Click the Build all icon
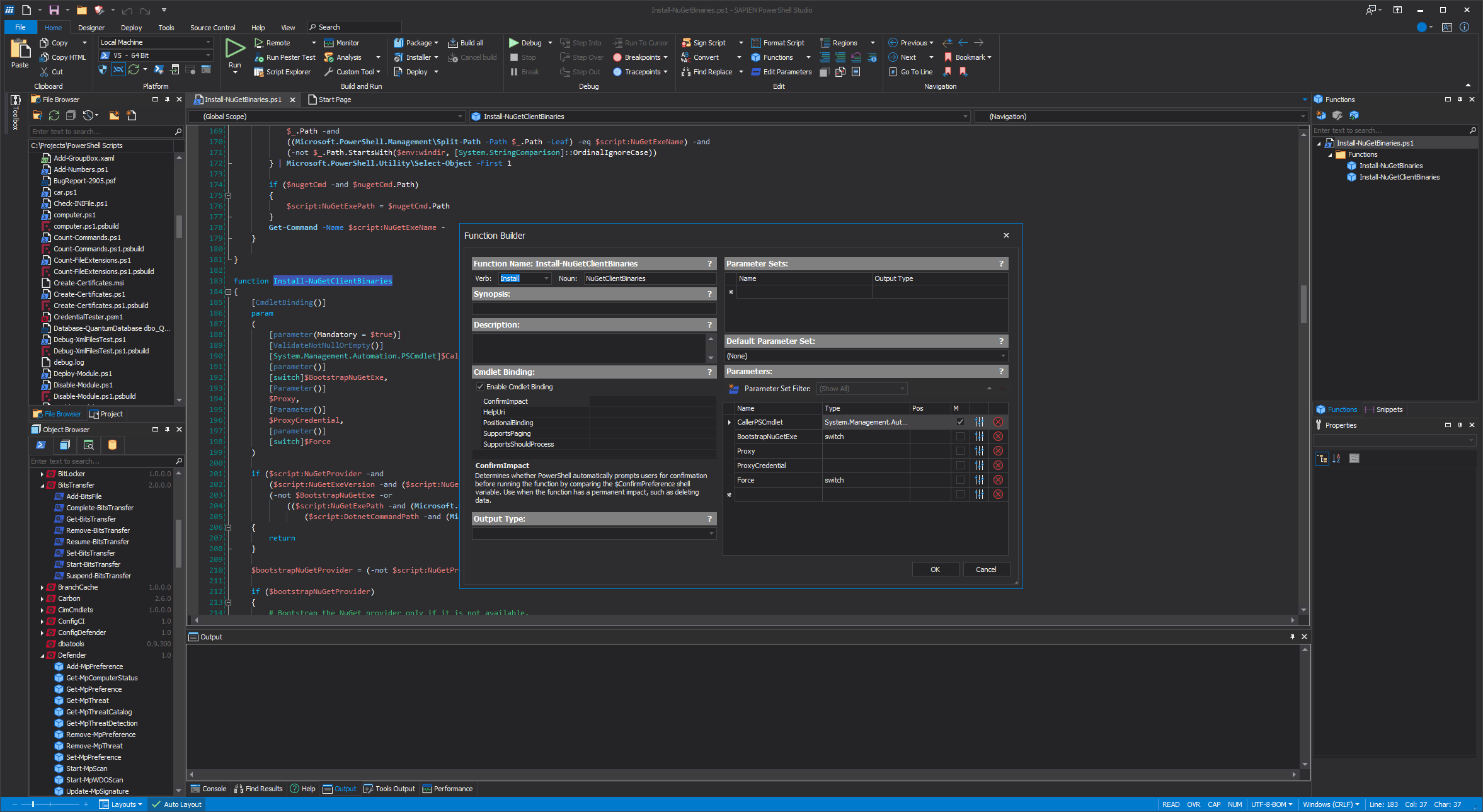 (452, 43)
